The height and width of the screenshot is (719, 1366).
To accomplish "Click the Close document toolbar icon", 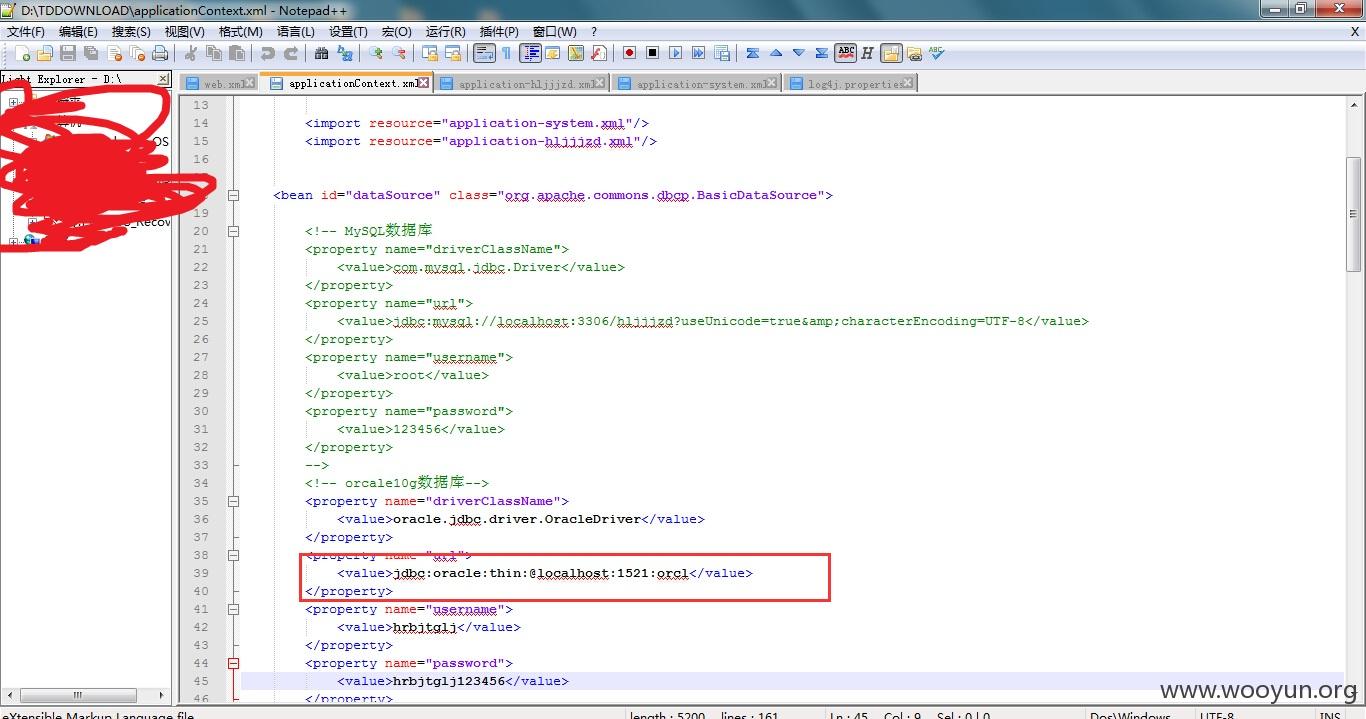I will pos(114,53).
